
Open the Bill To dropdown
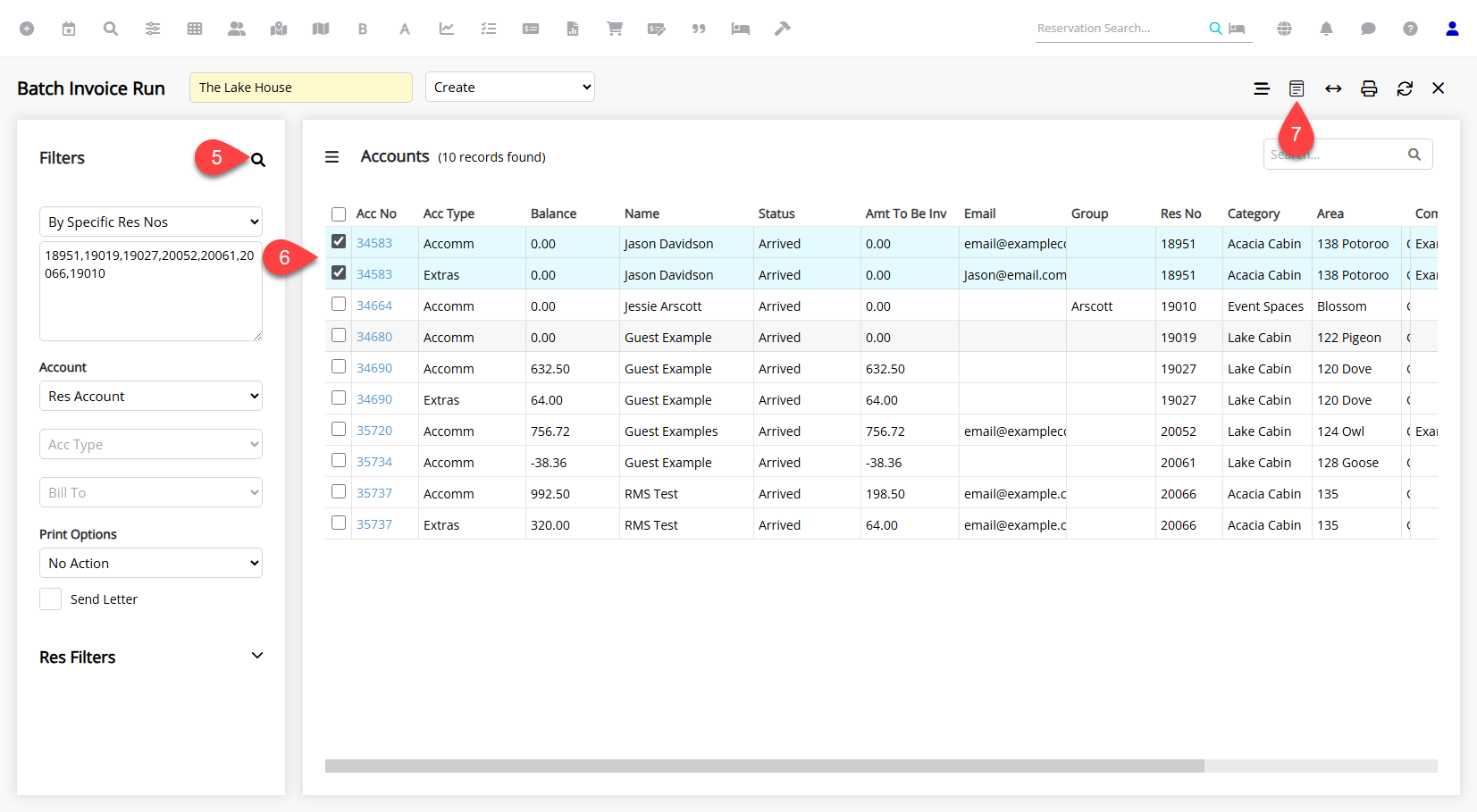[x=151, y=492]
